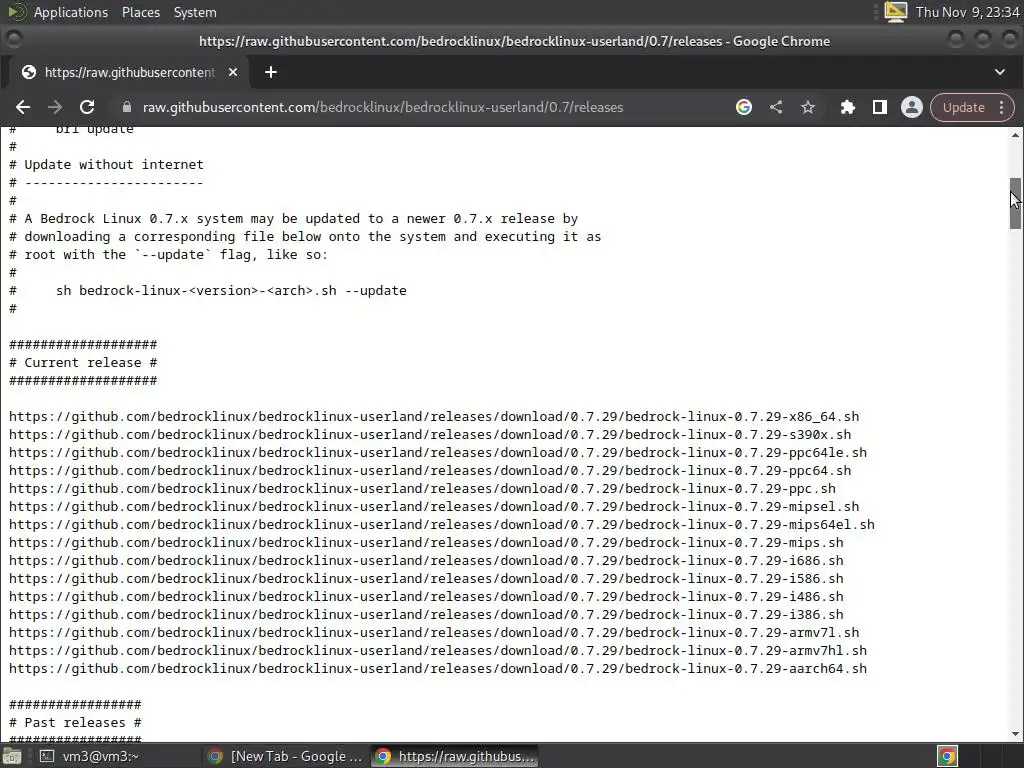1024x768 pixels.
Task: Close the raw.githubusercontent tab
Action: pyautogui.click(x=232, y=72)
